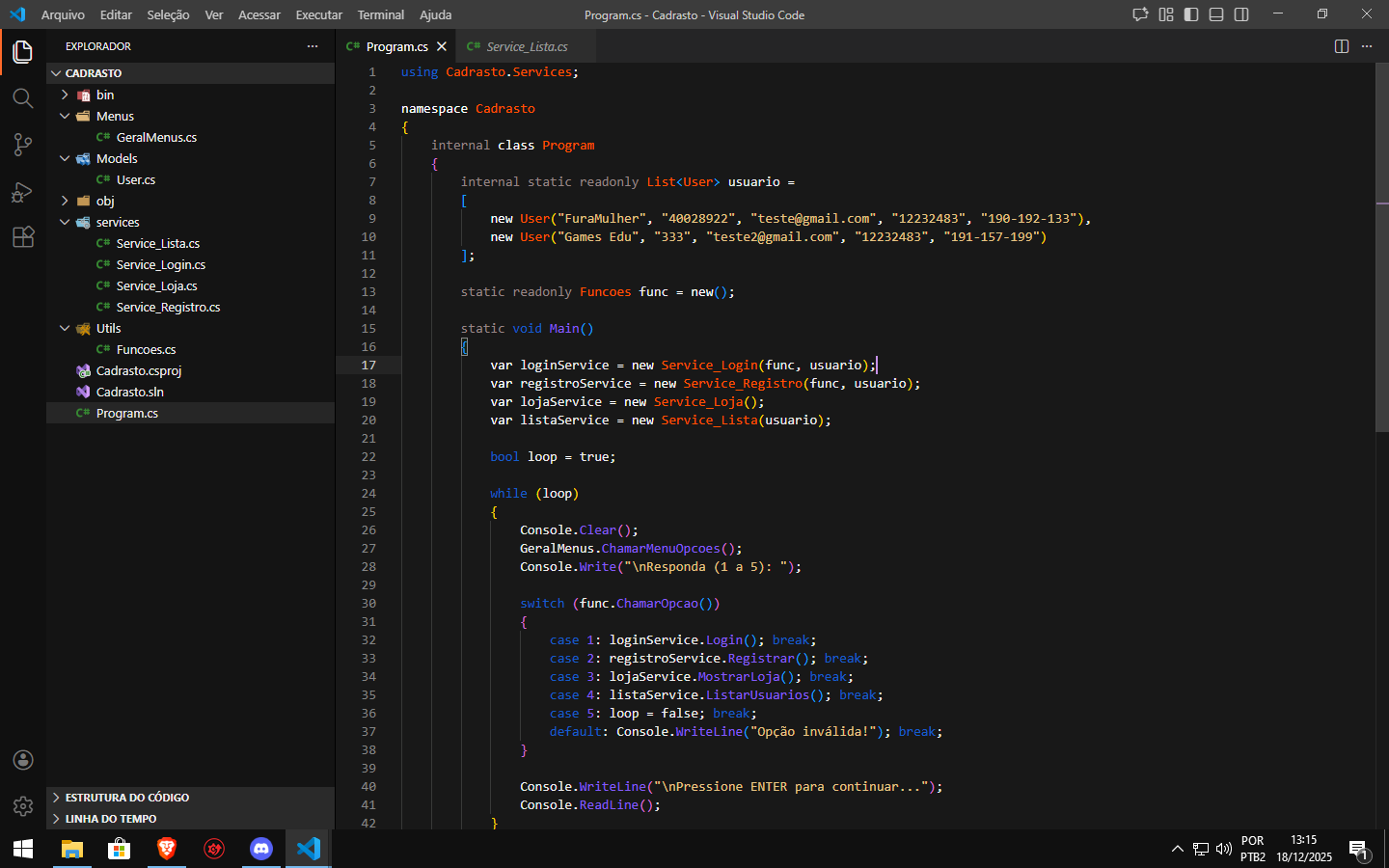The width and height of the screenshot is (1389, 868).
Task: Open GeralMenus.cs file
Action: point(190,137)
